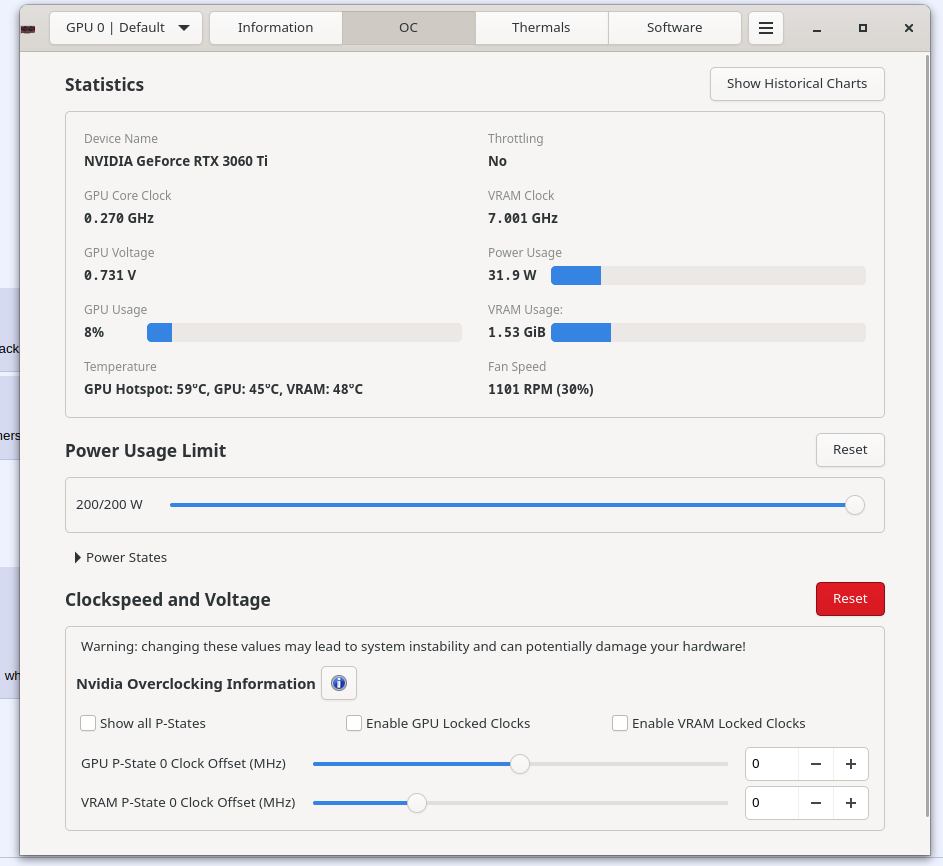Minimize the LACT window
The height and width of the screenshot is (866, 943).
point(817,28)
